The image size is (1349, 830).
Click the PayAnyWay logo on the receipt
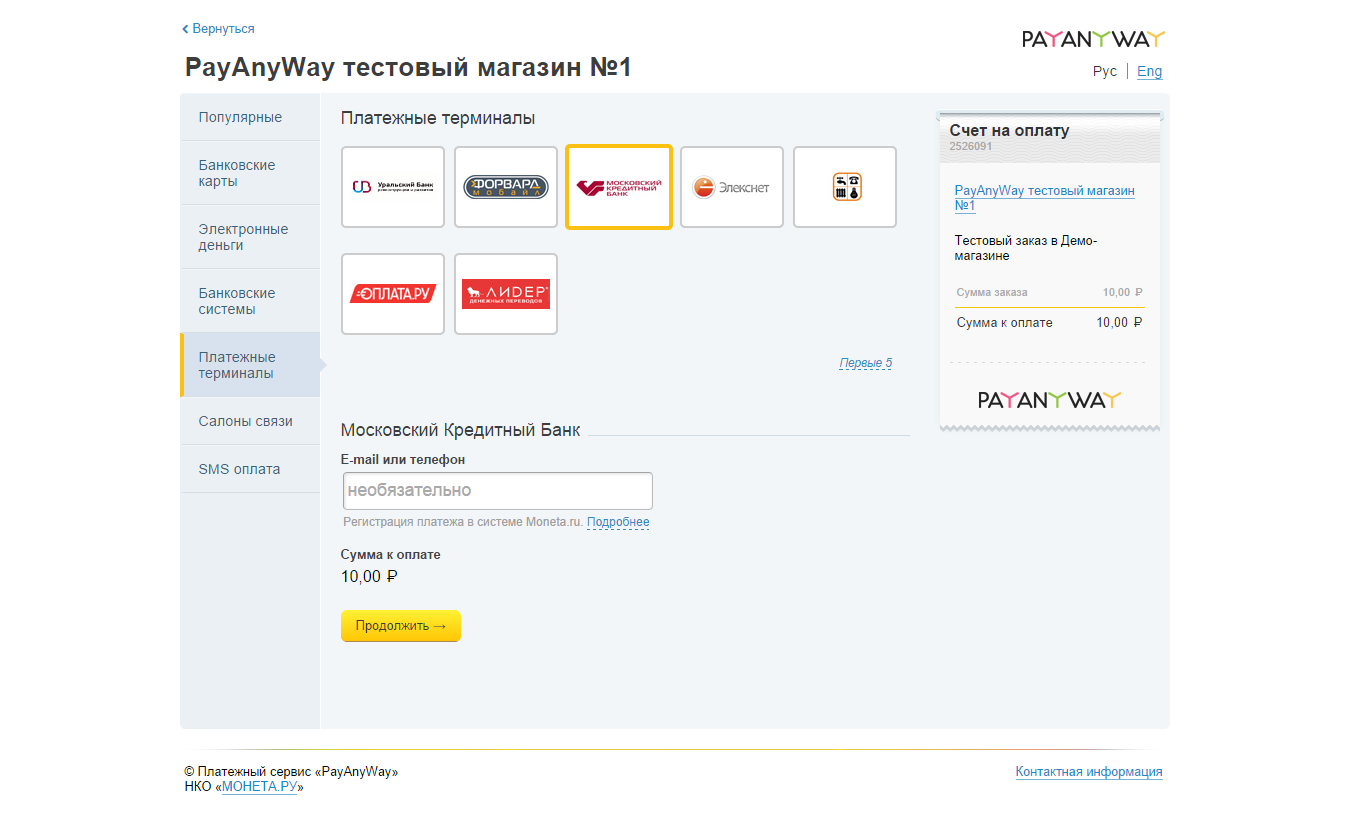(x=1050, y=400)
